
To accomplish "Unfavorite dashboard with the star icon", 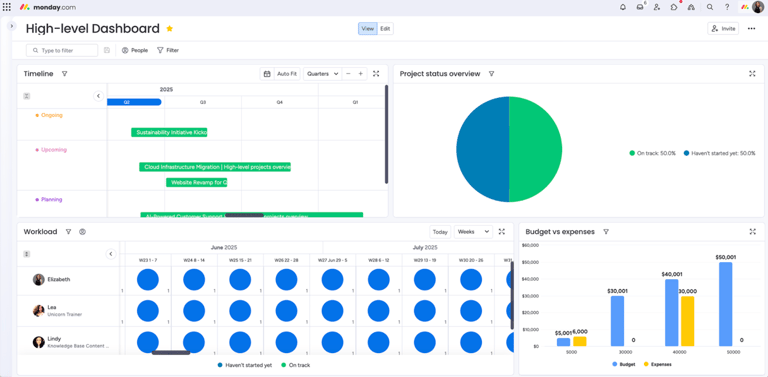I will click(169, 28).
